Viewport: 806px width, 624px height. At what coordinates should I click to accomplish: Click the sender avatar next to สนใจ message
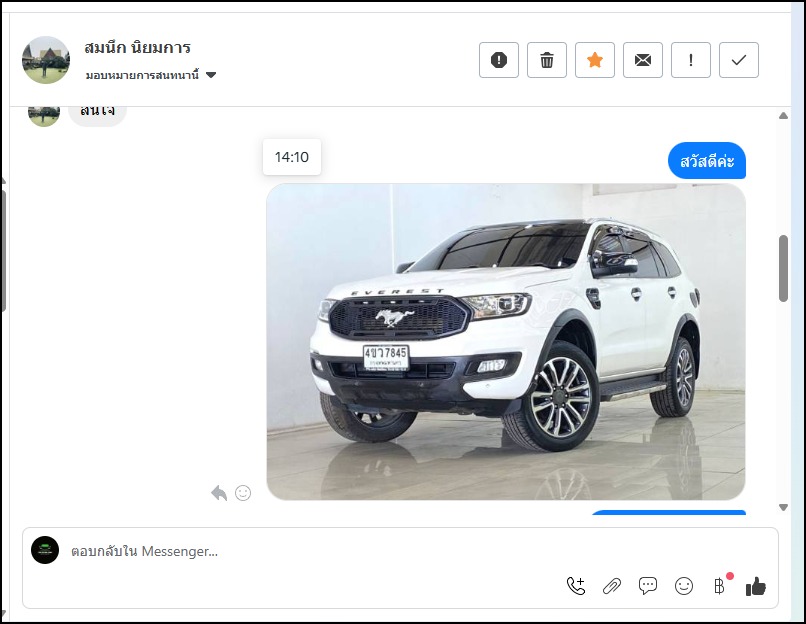44,115
